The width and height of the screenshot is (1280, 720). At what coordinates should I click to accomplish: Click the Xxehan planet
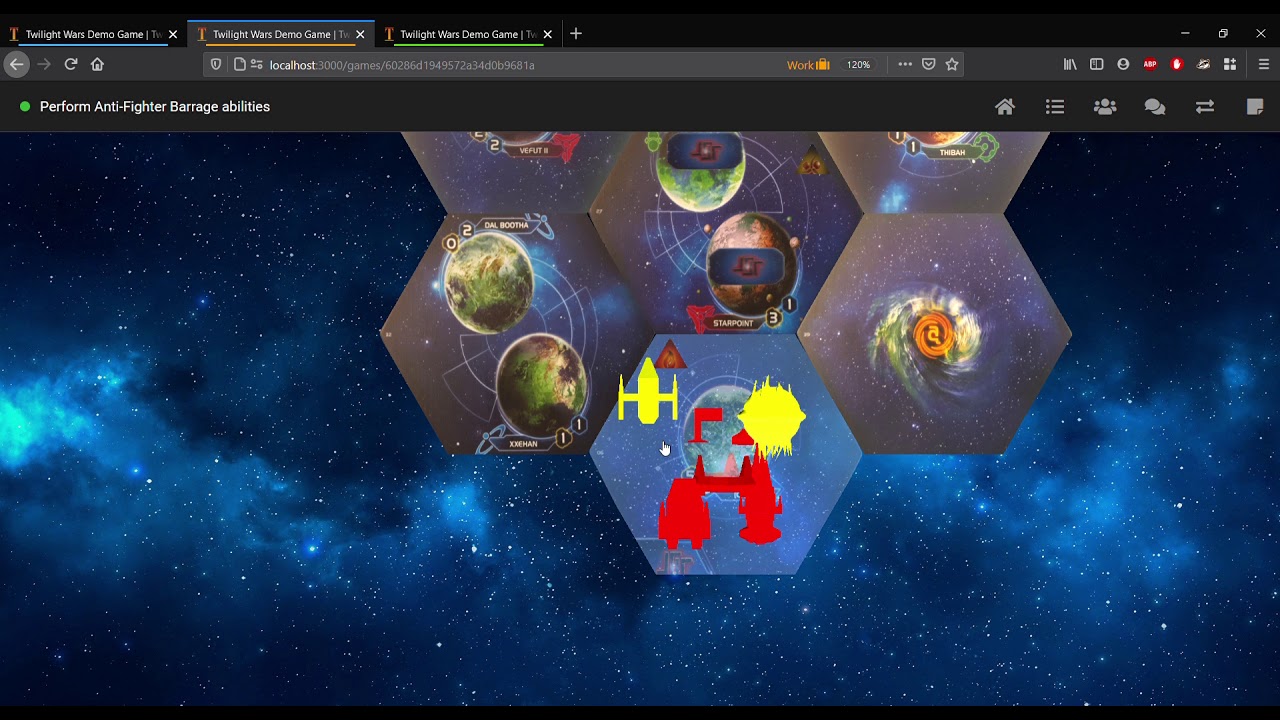tap(540, 385)
